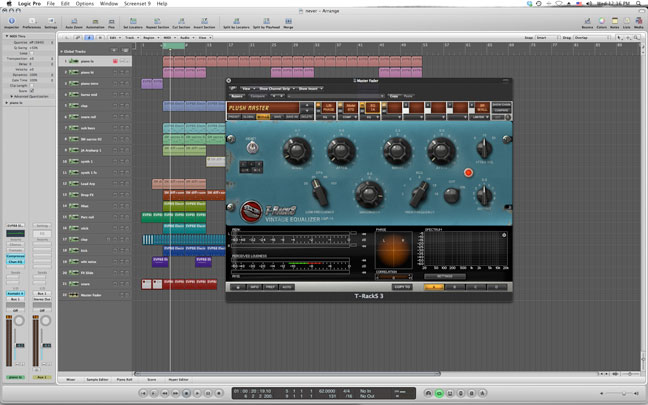Click the Cut Section toolbar icon
Screen dimensions: 648x405
[181, 21]
